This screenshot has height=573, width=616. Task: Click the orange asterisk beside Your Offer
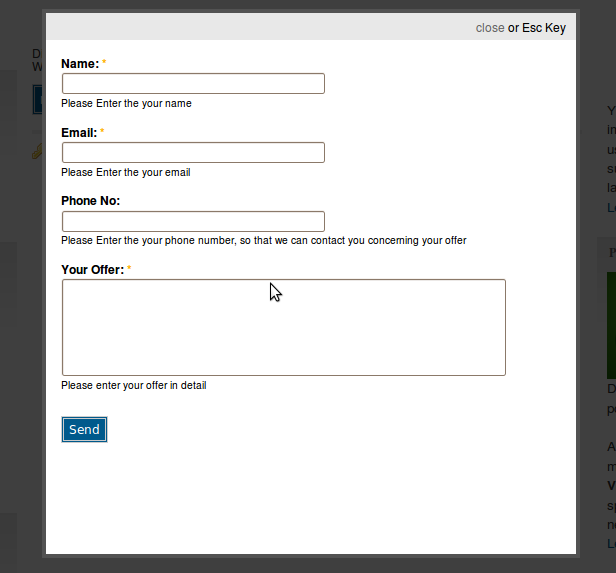[x=129, y=269]
